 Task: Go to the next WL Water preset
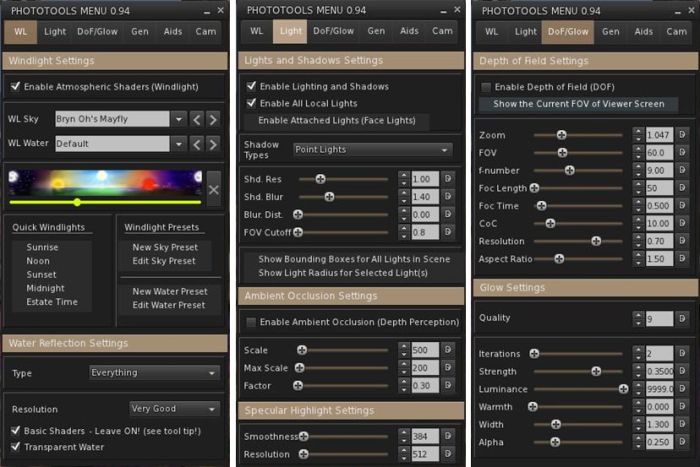click(x=214, y=143)
